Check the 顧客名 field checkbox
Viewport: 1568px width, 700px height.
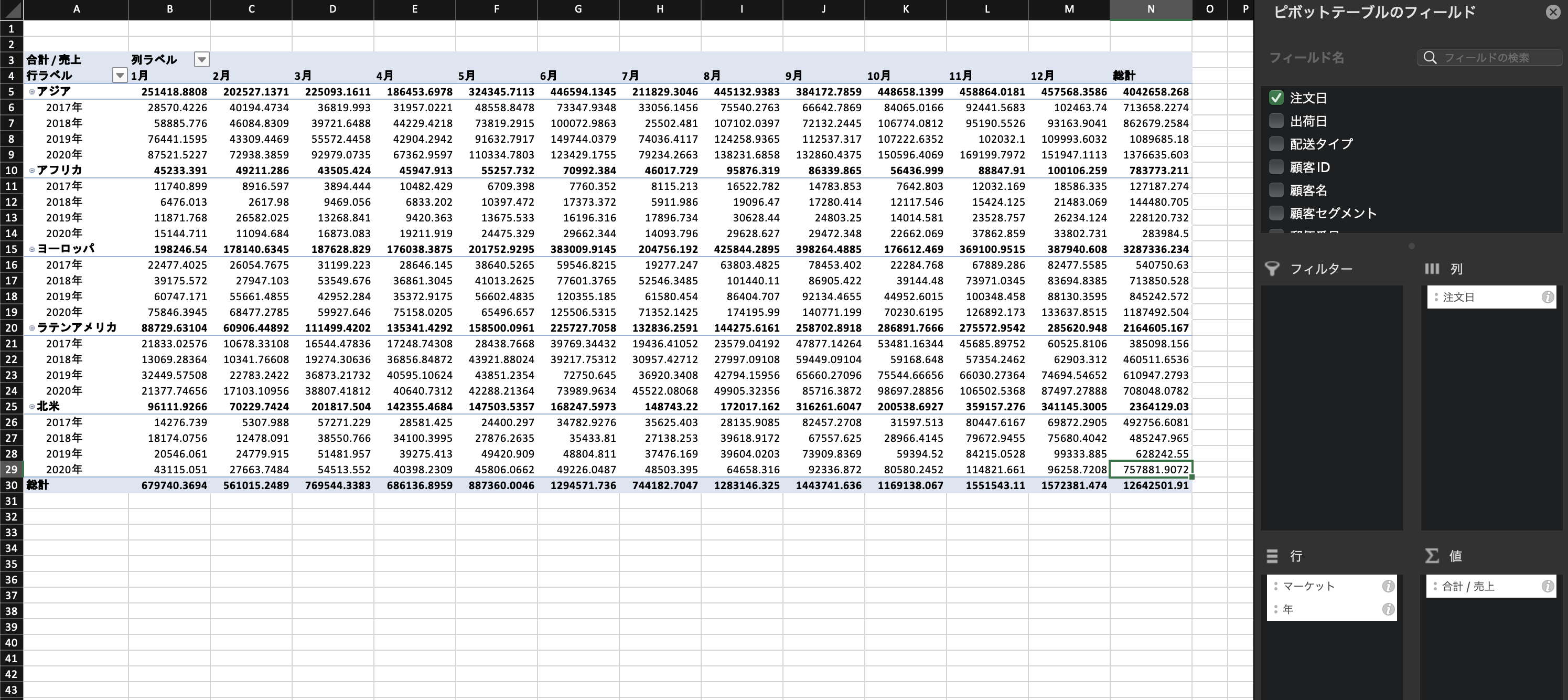coord(1276,190)
